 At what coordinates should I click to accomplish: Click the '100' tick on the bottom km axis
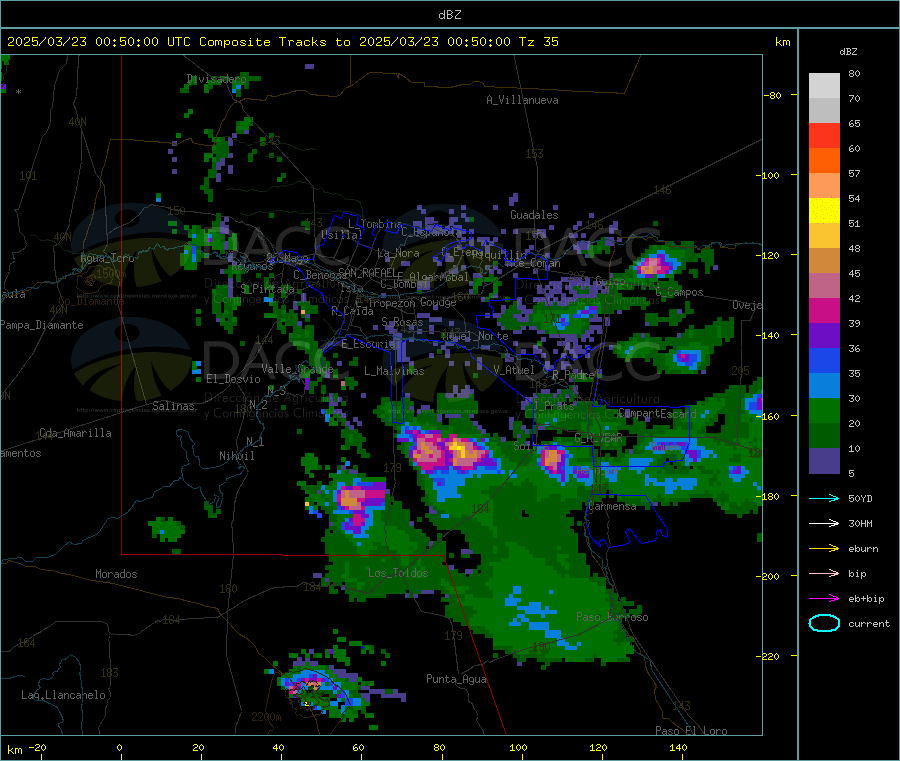pos(518,747)
